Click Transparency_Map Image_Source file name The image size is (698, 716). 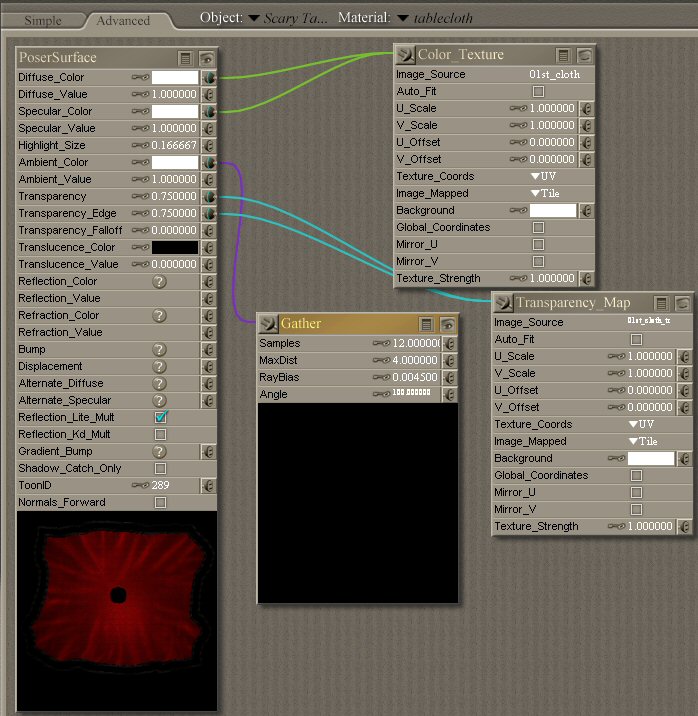click(x=649, y=321)
